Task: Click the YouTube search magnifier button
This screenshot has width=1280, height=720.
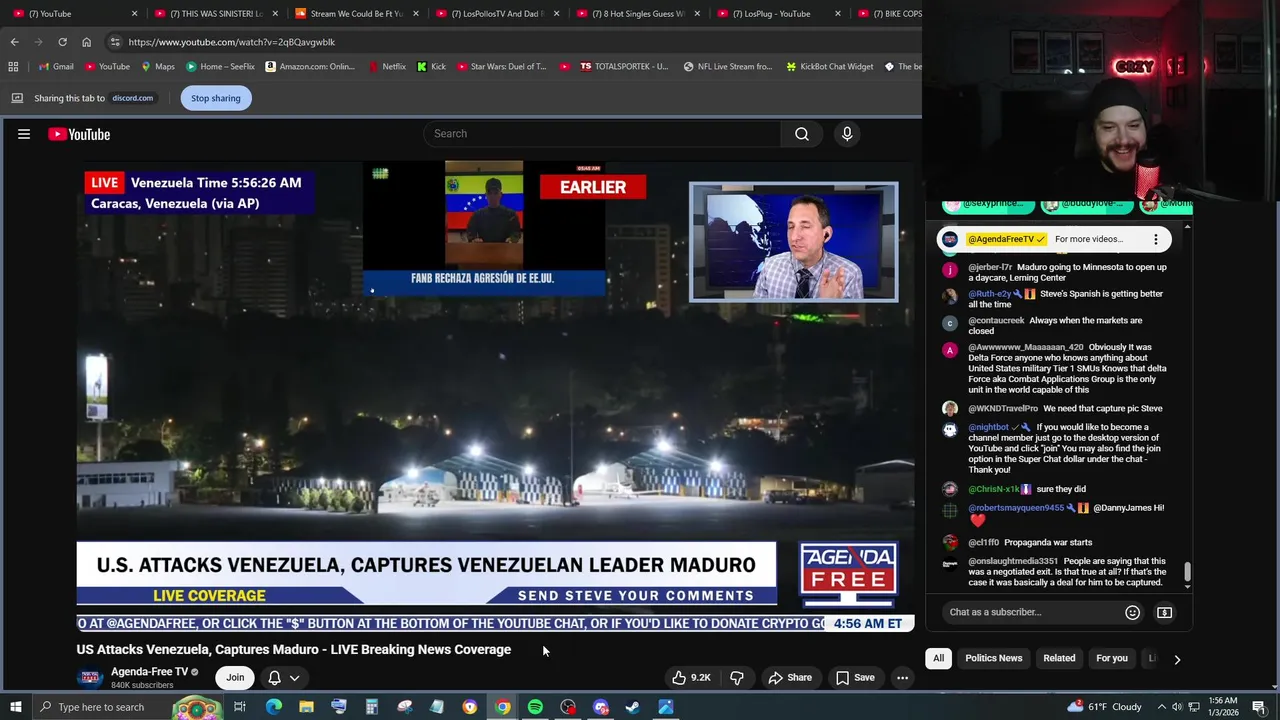Action: pyautogui.click(x=802, y=134)
